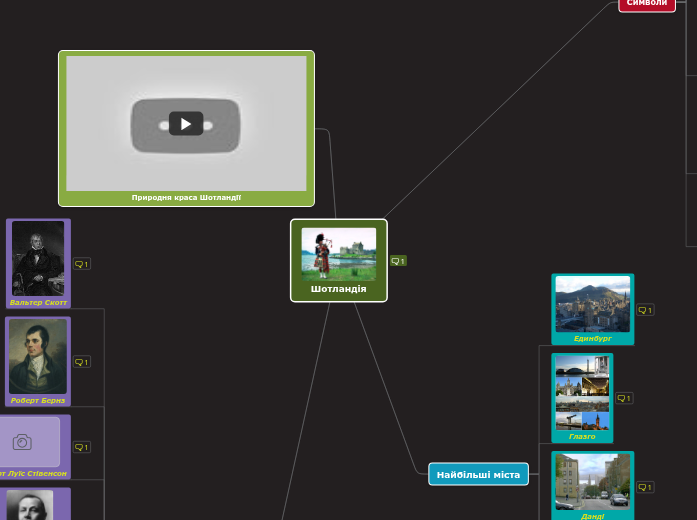
Task: Select the Найбільші міста branch node
Action: click(x=478, y=474)
